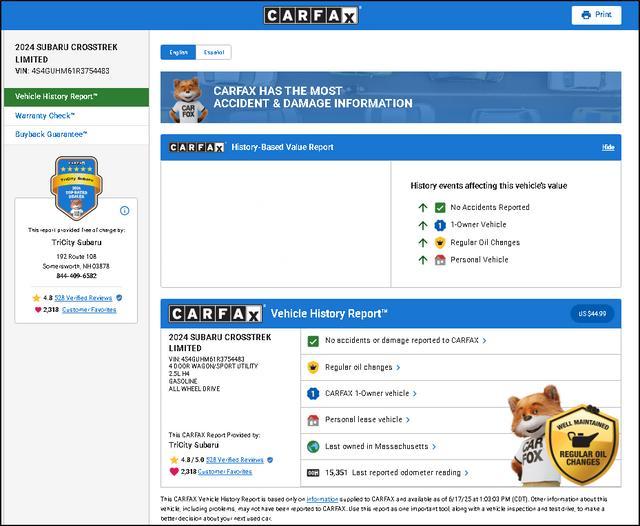Viewport: 640px width, 526px height.
Task: Click the verified shield icon beside sidebar reviews
Action: 119,298
